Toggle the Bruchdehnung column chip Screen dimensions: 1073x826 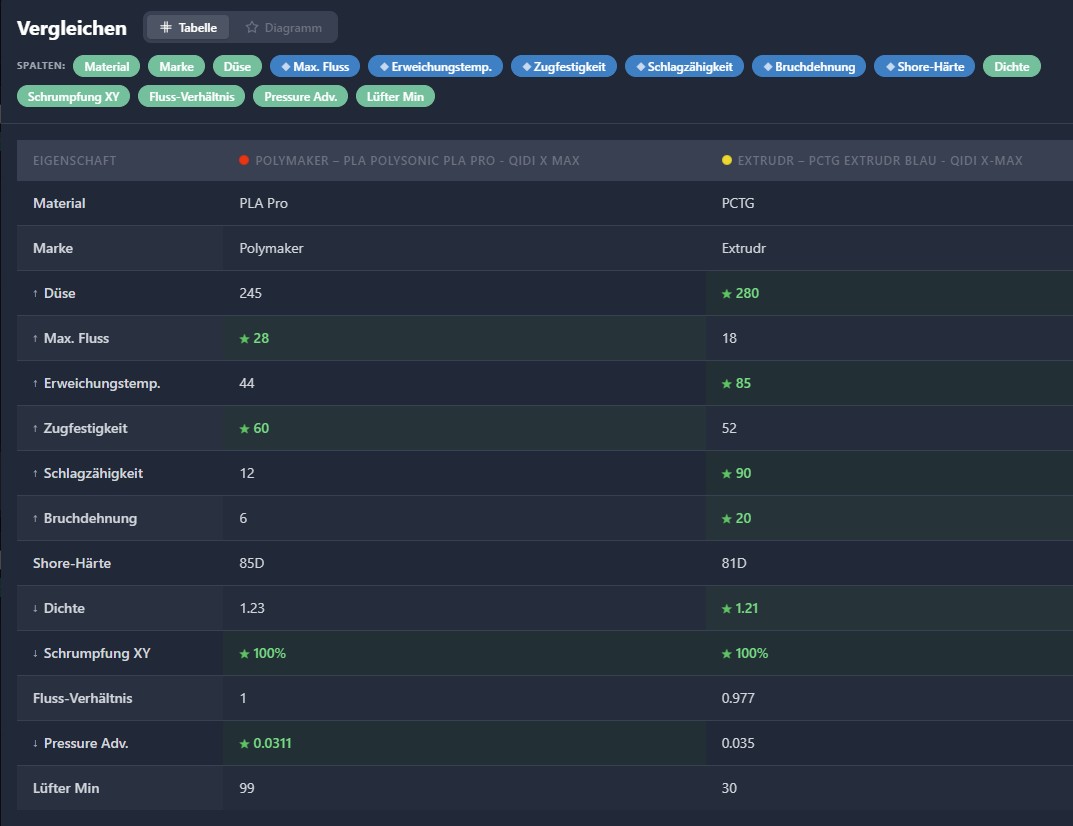pos(809,66)
